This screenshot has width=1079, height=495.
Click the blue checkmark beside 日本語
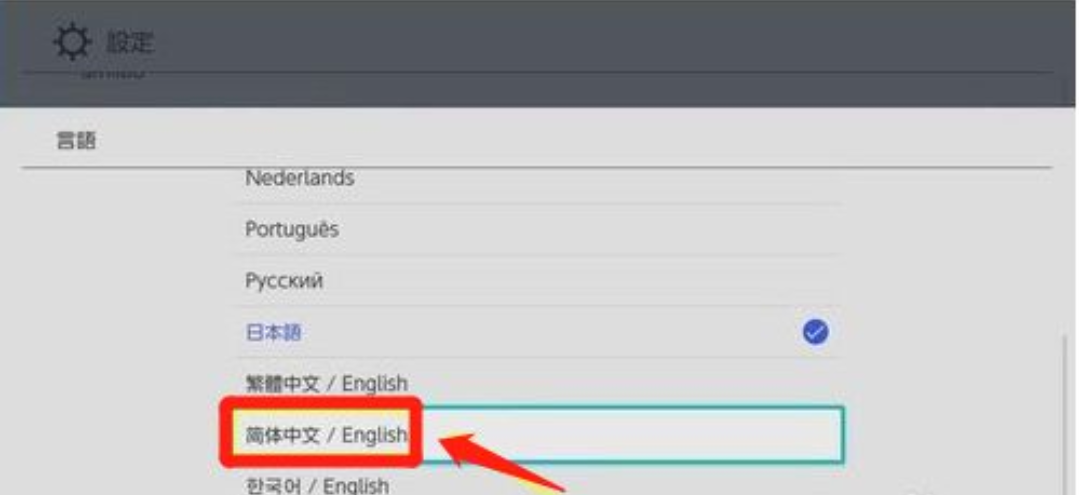(816, 333)
